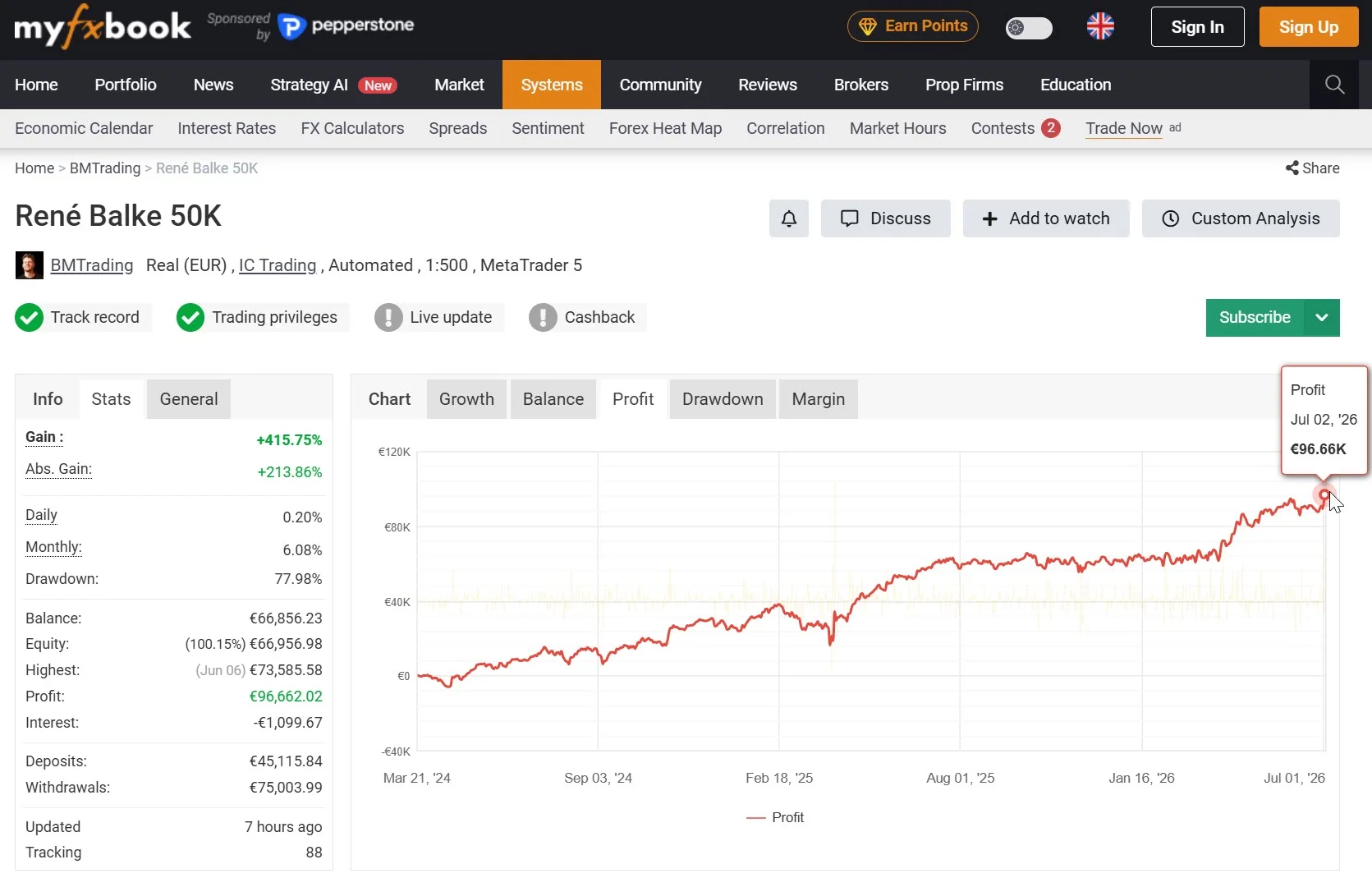The width and height of the screenshot is (1372, 878).
Task: Open the Market menu
Action: [x=459, y=85]
